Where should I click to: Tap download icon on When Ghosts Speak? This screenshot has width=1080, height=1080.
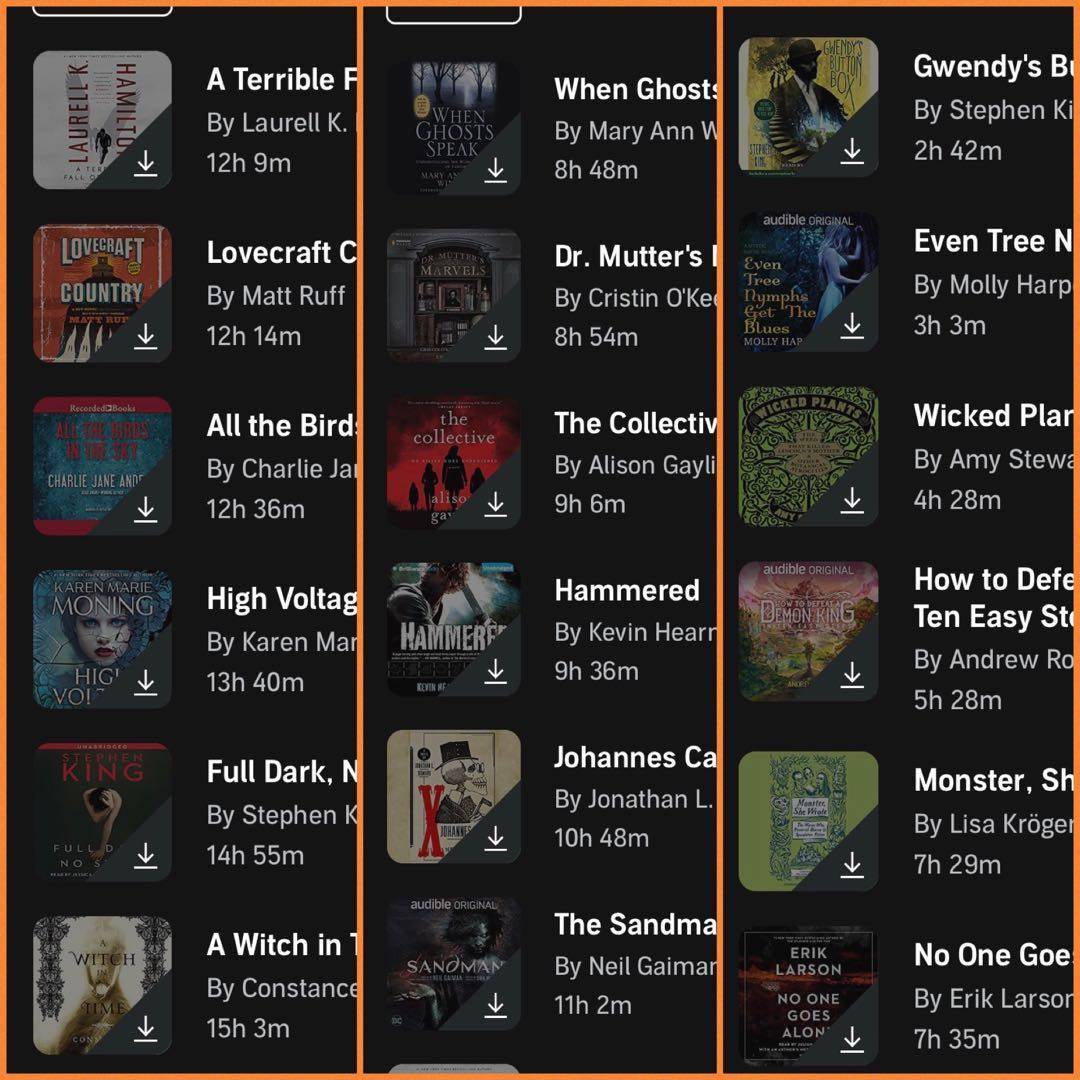[x=495, y=169]
